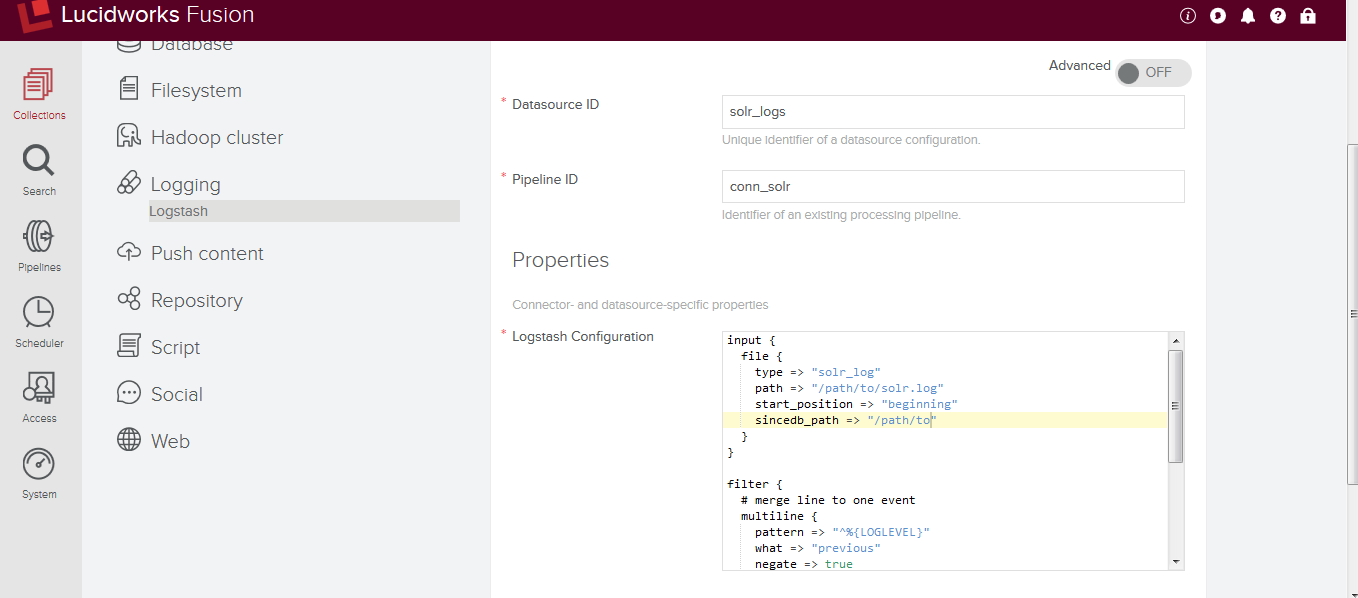The width and height of the screenshot is (1358, 598).
Task: Open Collections in left sidebar
Action: [x=39, y=95]
